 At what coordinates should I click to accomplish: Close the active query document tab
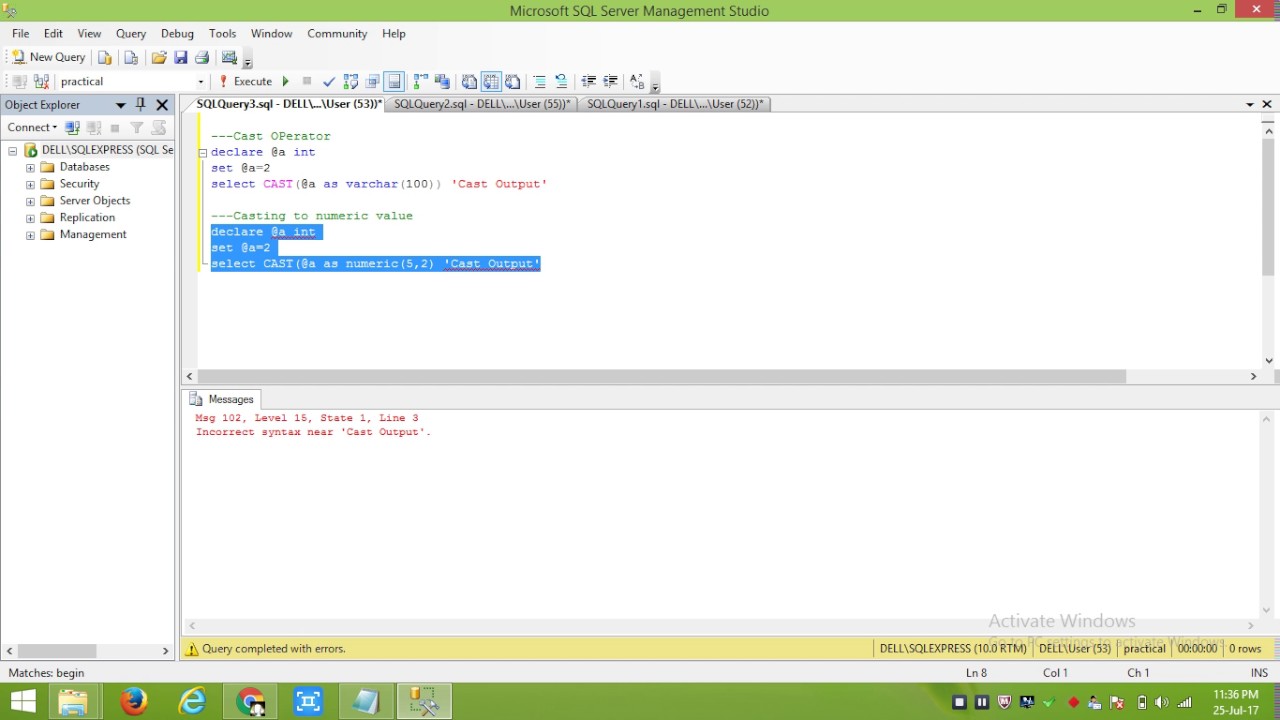coord(1267,105)
